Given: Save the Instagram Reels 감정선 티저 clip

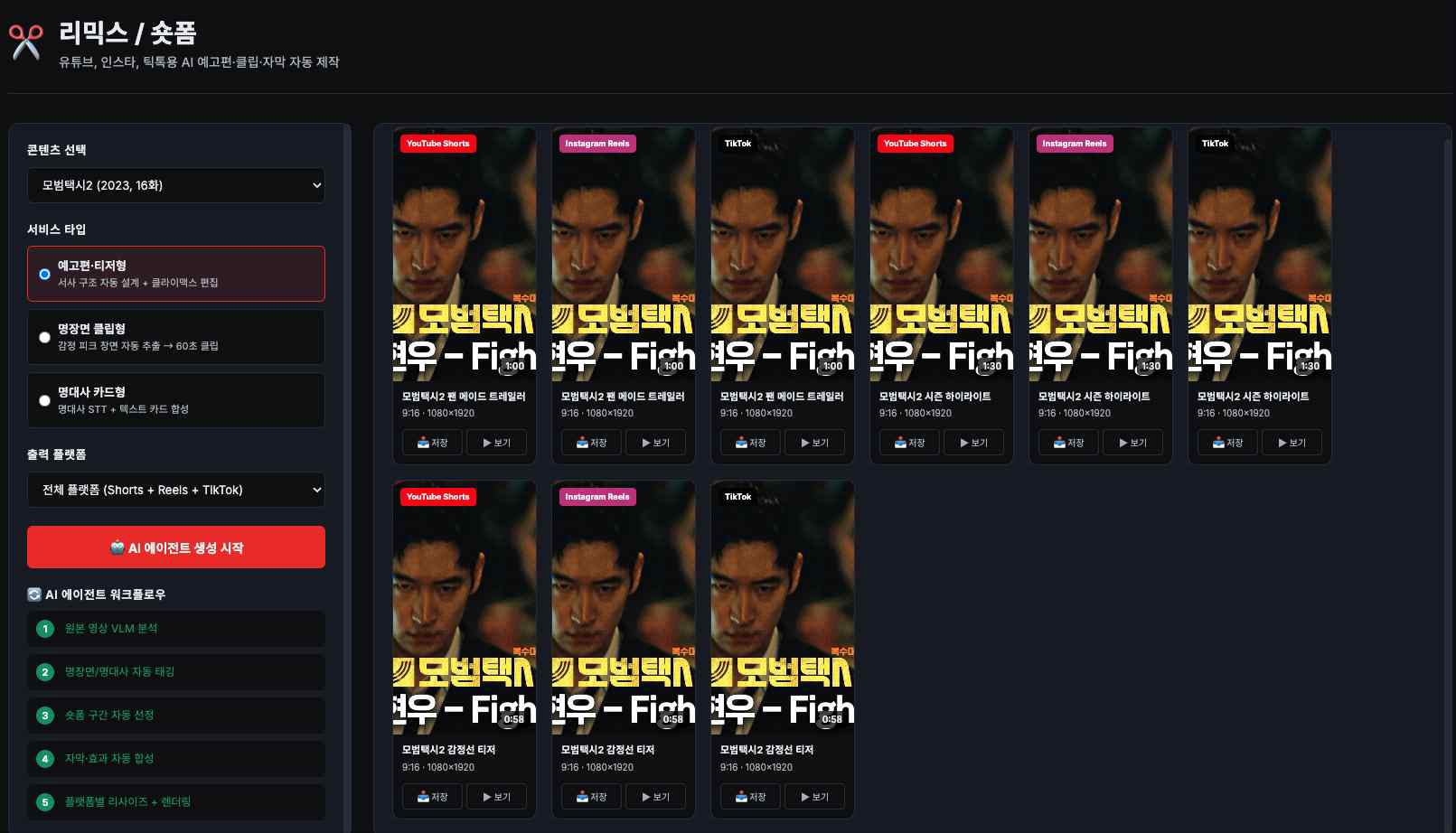Looking at the screenshot, I should [591, 797].
